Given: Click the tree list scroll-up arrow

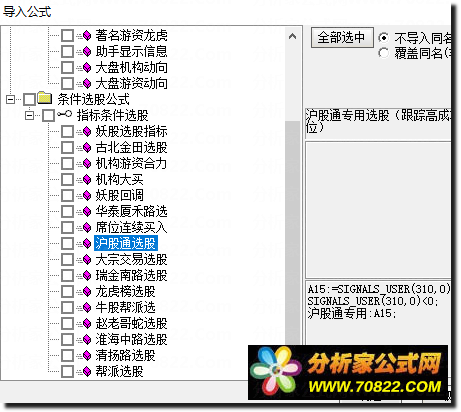Looking at the screenshot, I should point(293,36).
